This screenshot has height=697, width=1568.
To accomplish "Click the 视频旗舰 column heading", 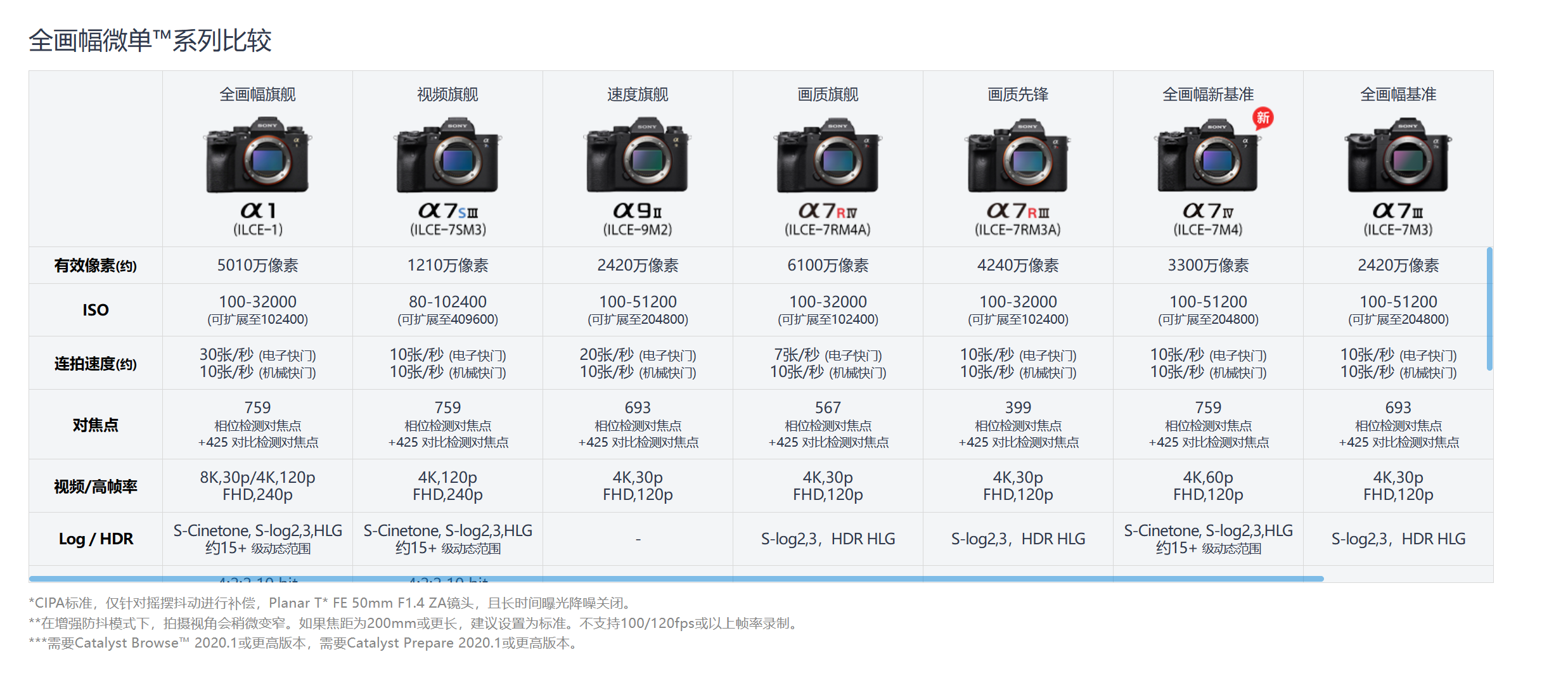I will click(447, 94).
